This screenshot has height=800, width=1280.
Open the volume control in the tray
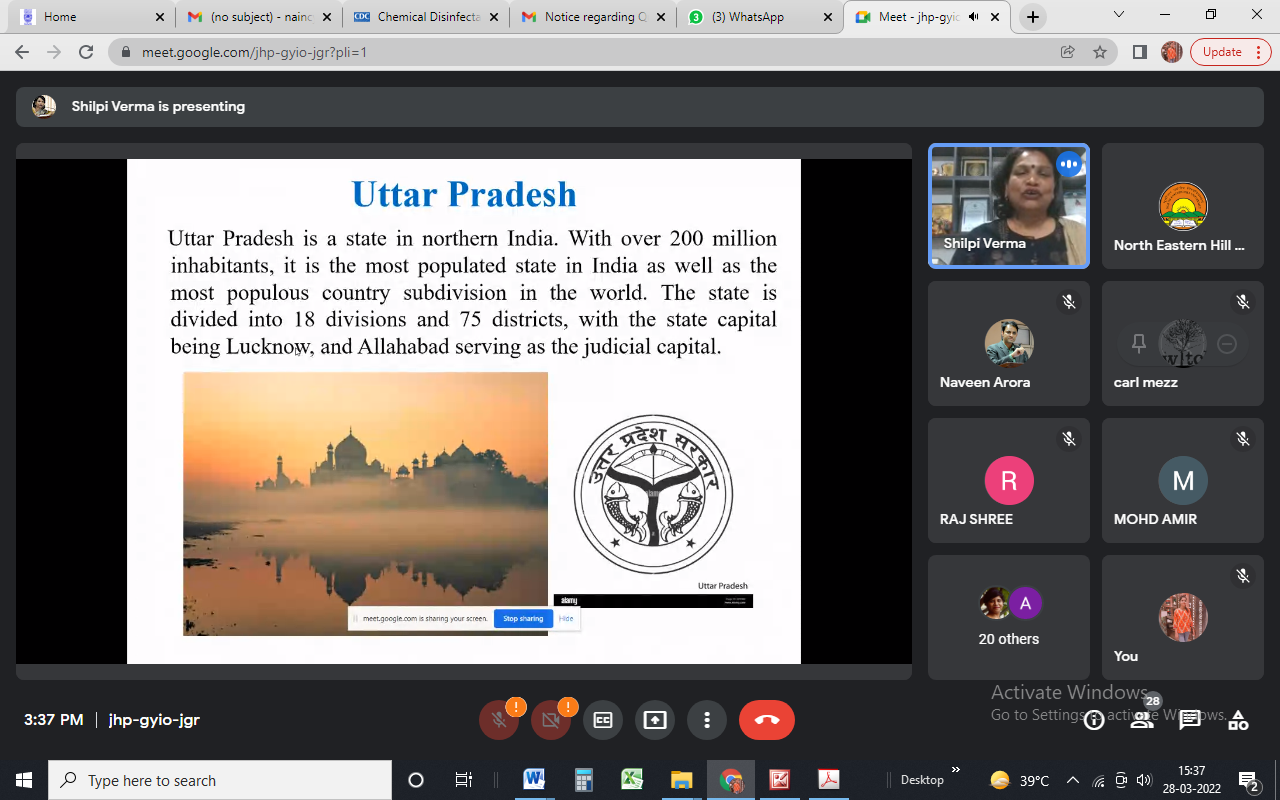1145,780
